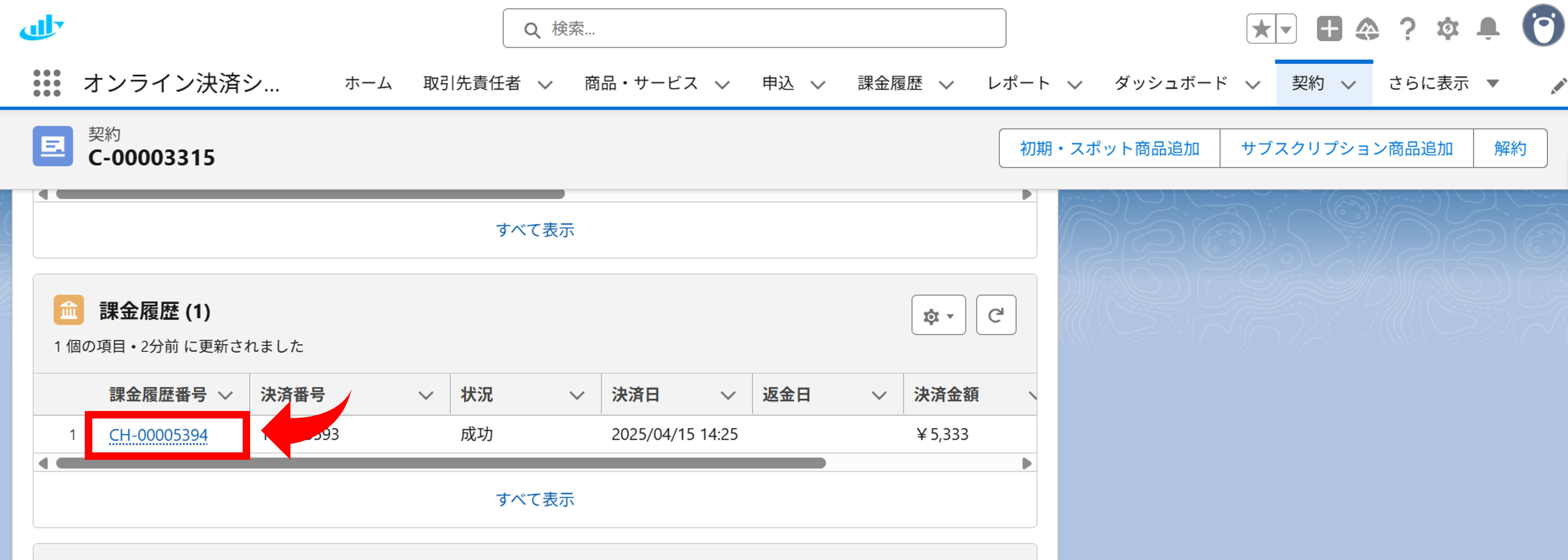Click the Help question mark icon
This screenshot has width=1568, height=560.
(x=1407, y=28)
